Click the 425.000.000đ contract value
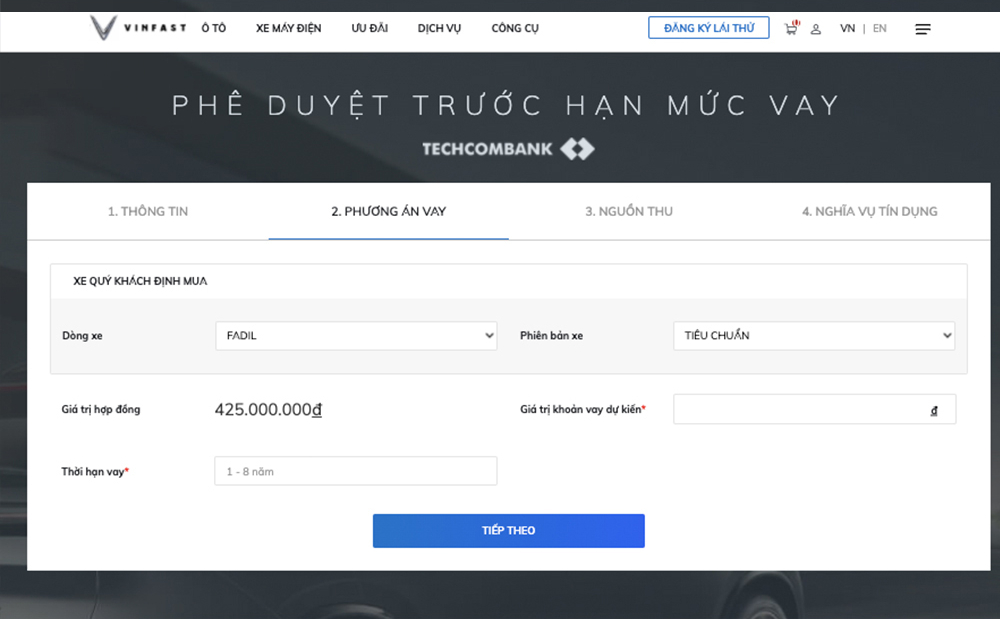Viewport: 1000px width, 619px height. point(268,409)
